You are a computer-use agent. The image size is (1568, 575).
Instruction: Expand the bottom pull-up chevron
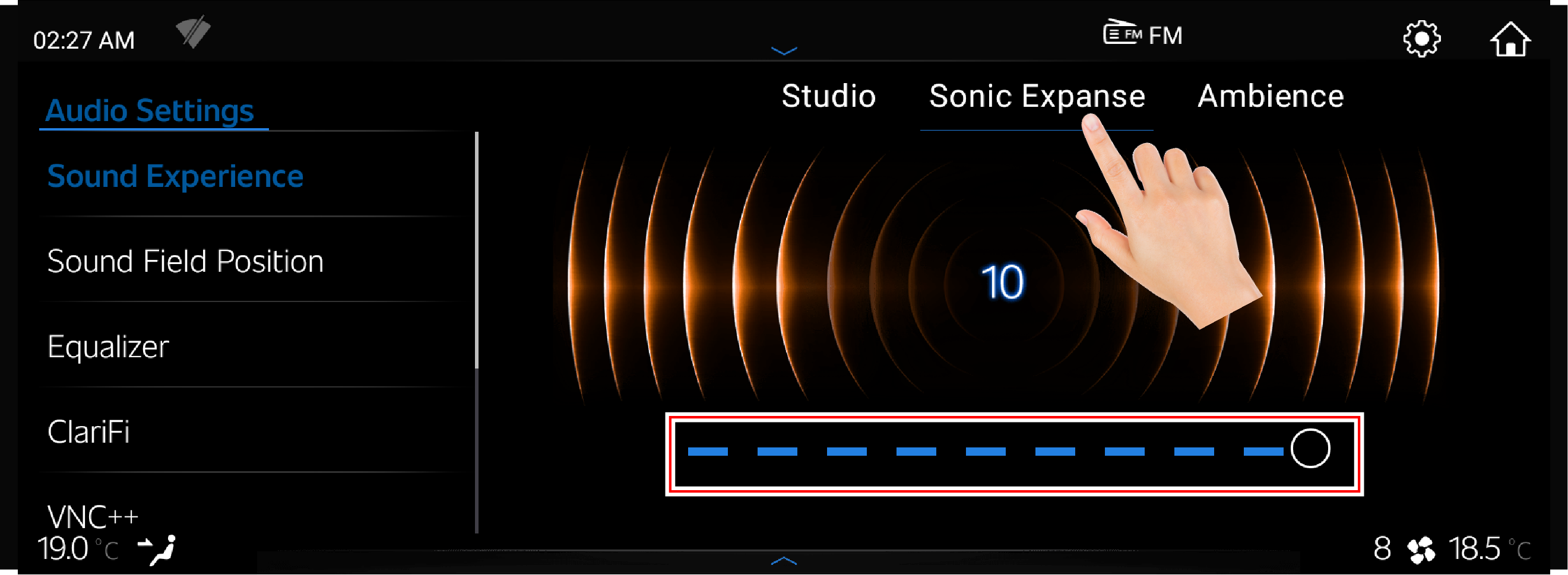(x=783, y=560)
